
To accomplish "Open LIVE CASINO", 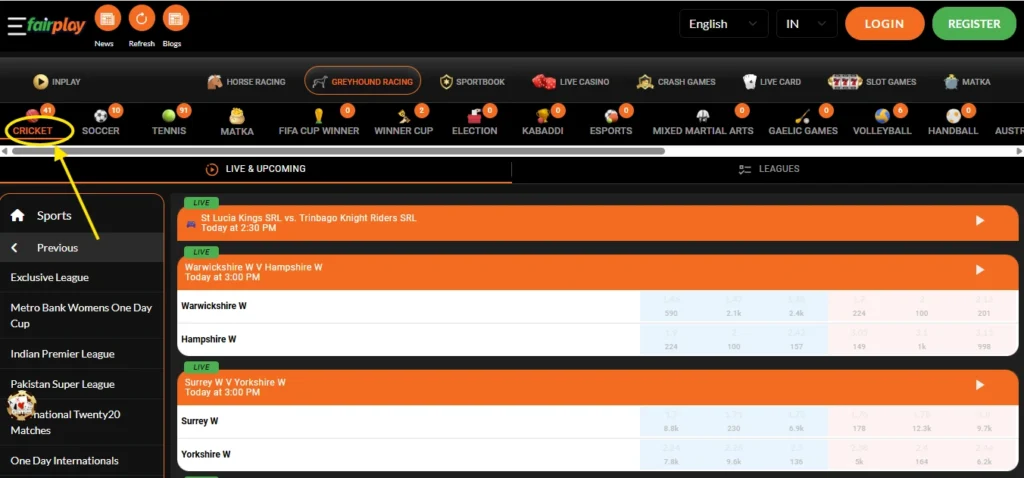I will pos(571,82).
